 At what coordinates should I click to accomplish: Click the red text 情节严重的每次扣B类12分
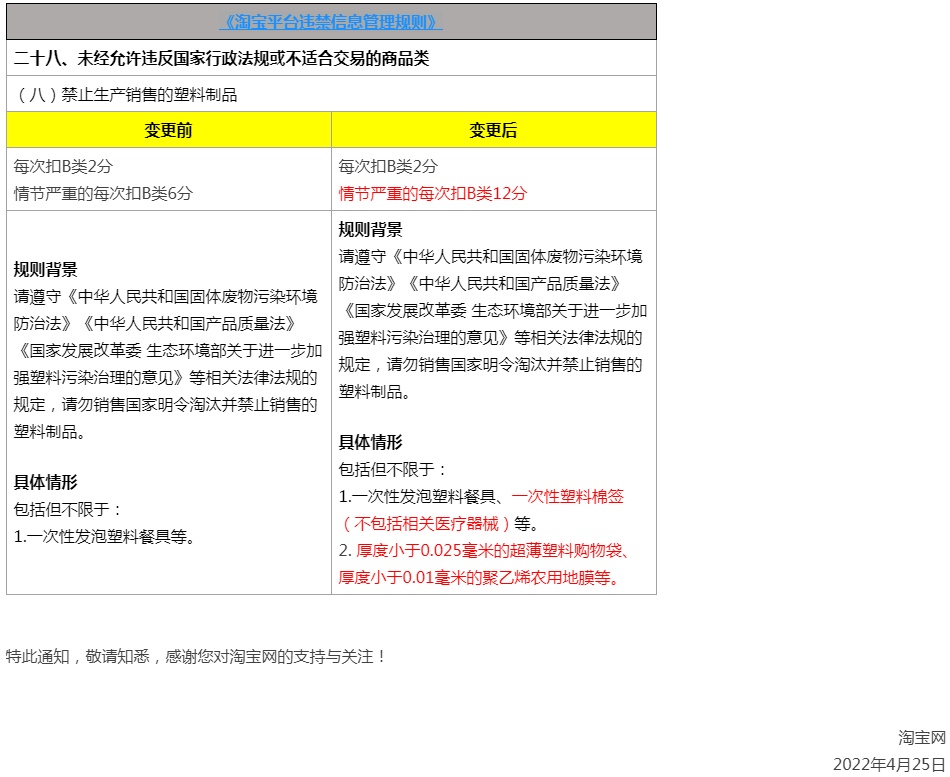click(x=433, y=193)
